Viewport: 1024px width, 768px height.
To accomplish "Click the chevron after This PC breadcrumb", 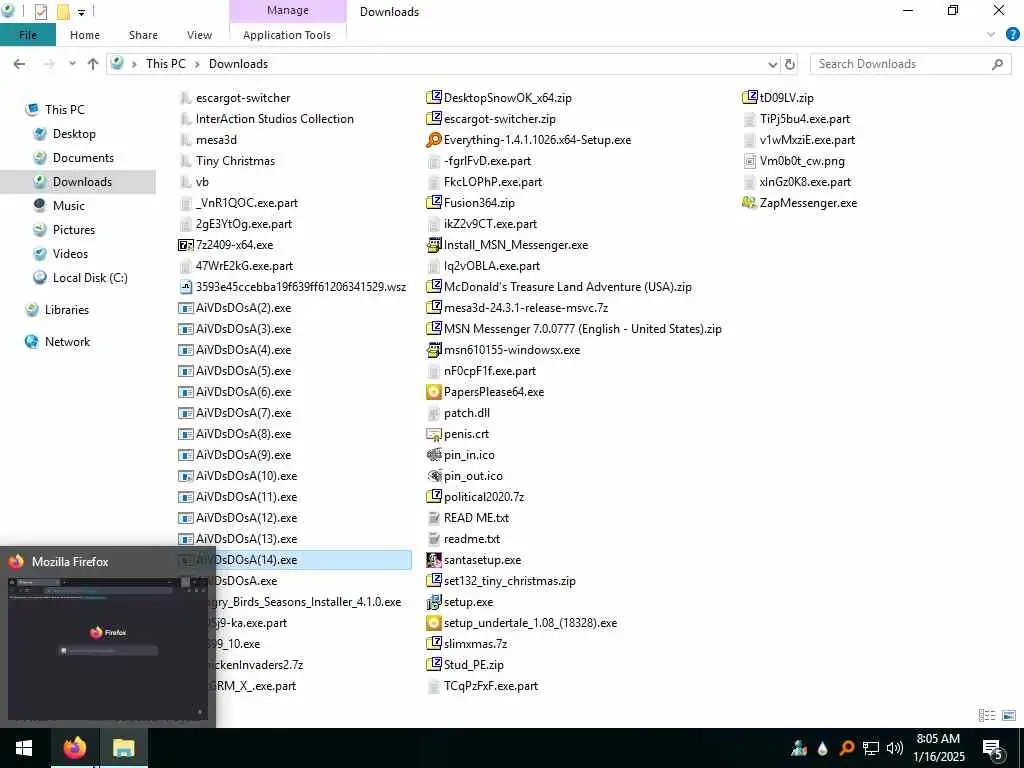I will point(197,64).
